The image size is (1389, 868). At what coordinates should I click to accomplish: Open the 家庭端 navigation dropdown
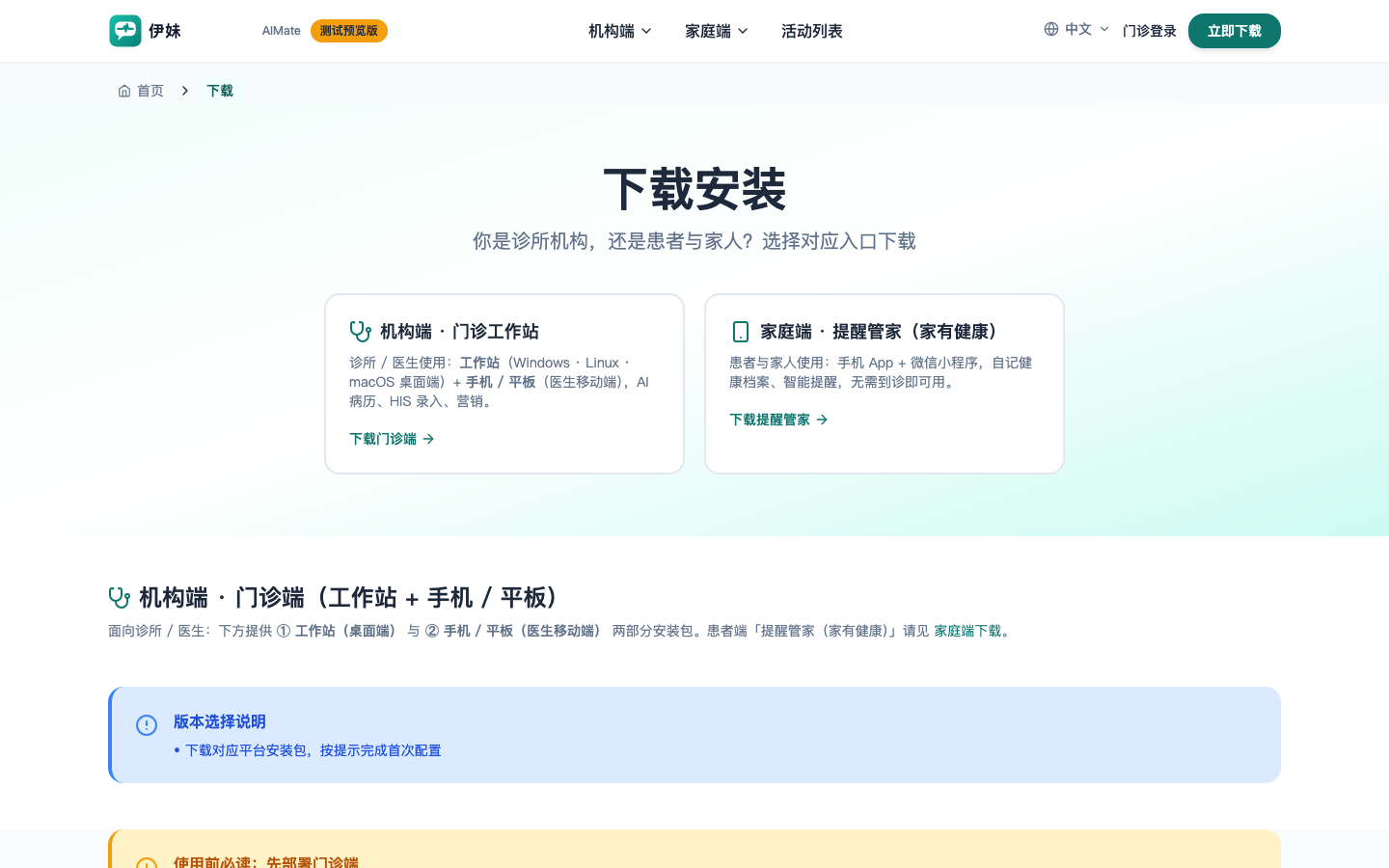click(x=717, y=31)
